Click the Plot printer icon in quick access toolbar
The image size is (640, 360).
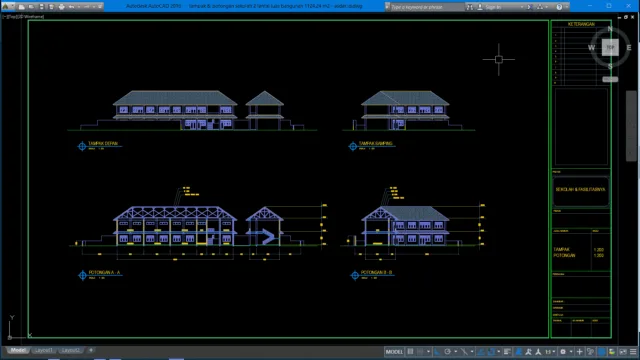click(x=61, y=7)
